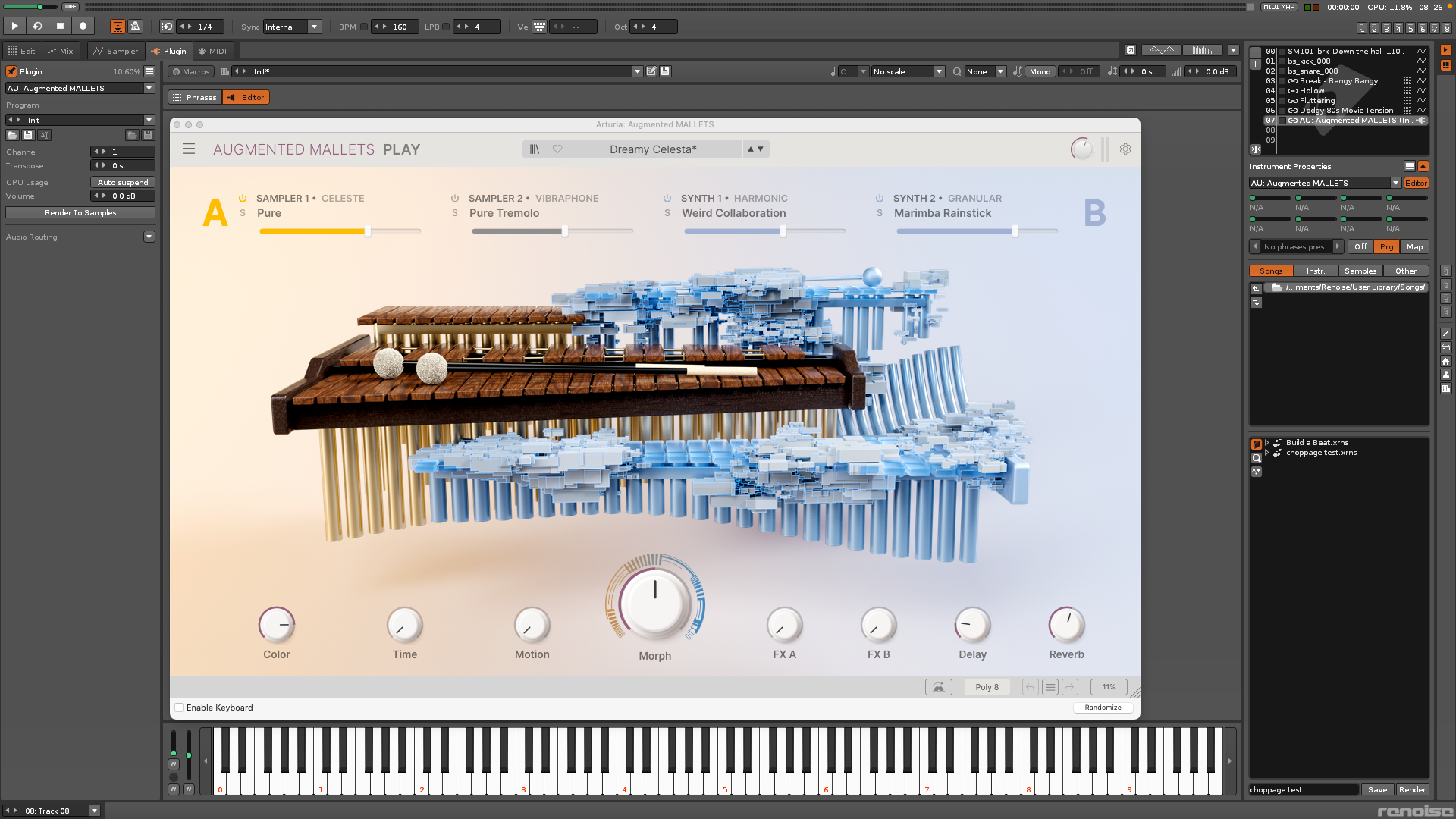Open the AU: Augmented MALLETS plugin dropdown
This screenshot has width=1456, height=819.
click(x=80, y=88)
